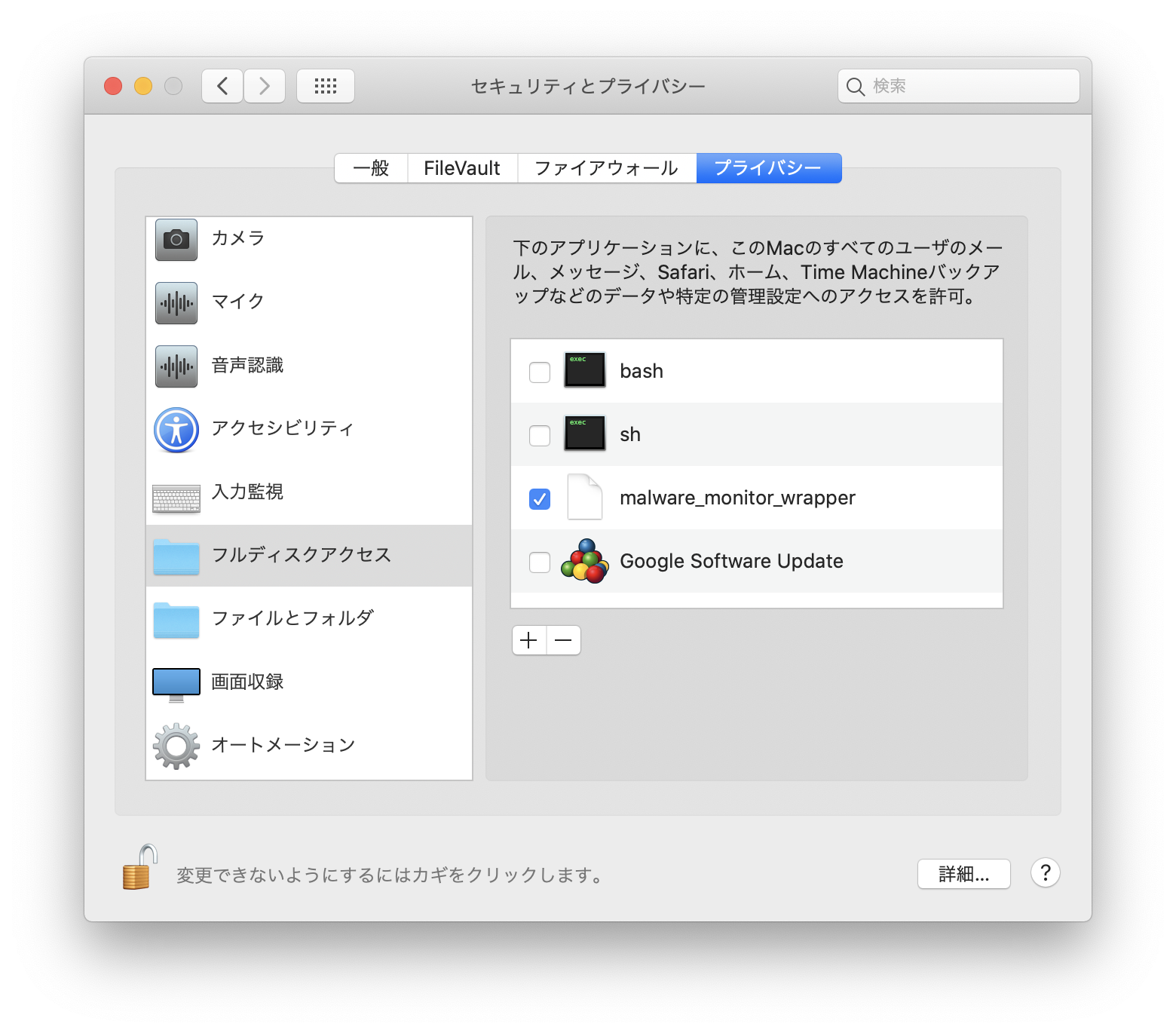1176x1033 pixels.
Task: Select the プライバシー tab
Action: tap(769, 168)
